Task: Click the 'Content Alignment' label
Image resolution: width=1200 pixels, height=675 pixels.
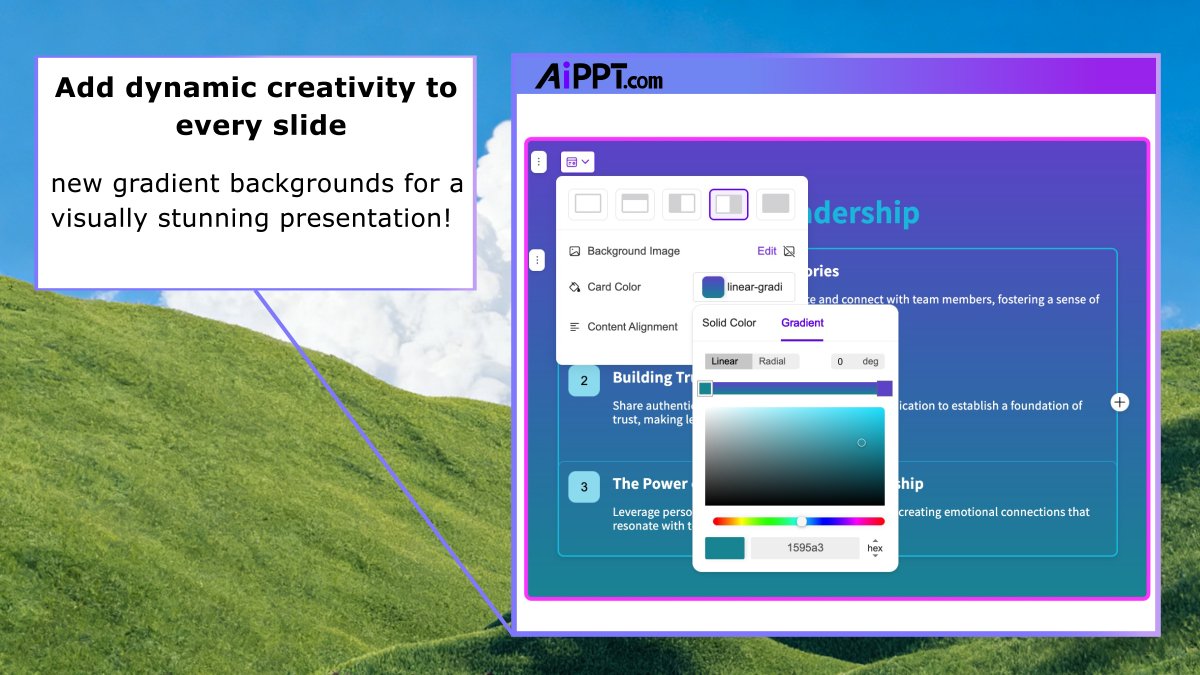Action: [x=633, y=327]
